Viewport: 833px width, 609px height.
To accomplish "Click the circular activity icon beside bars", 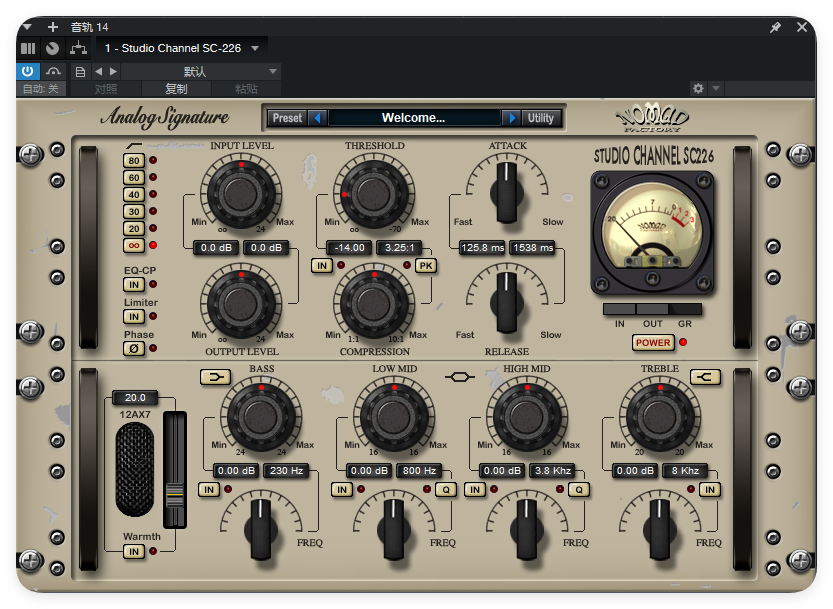I will [52, 48].
